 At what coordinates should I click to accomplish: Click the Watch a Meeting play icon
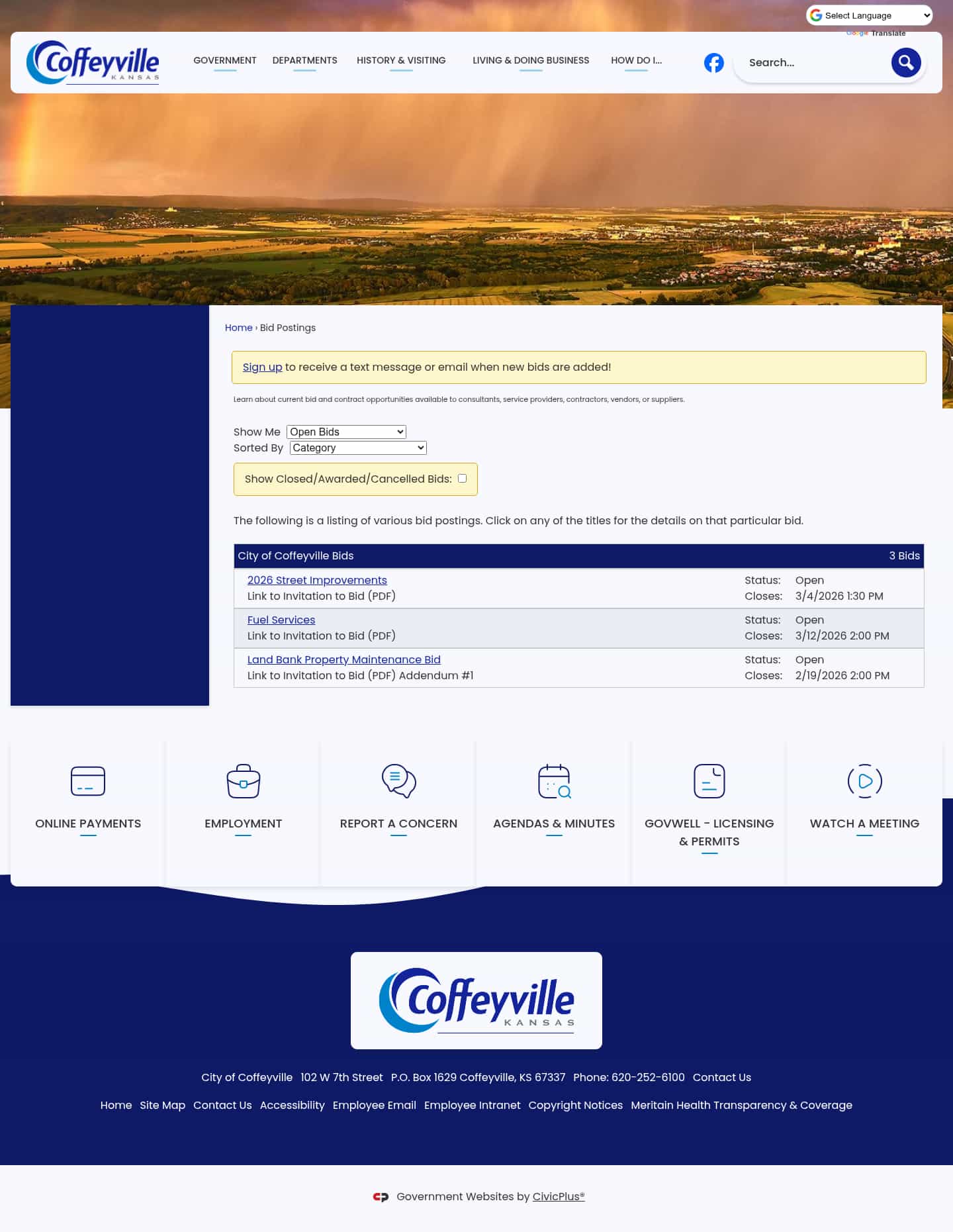coord(865,781)
